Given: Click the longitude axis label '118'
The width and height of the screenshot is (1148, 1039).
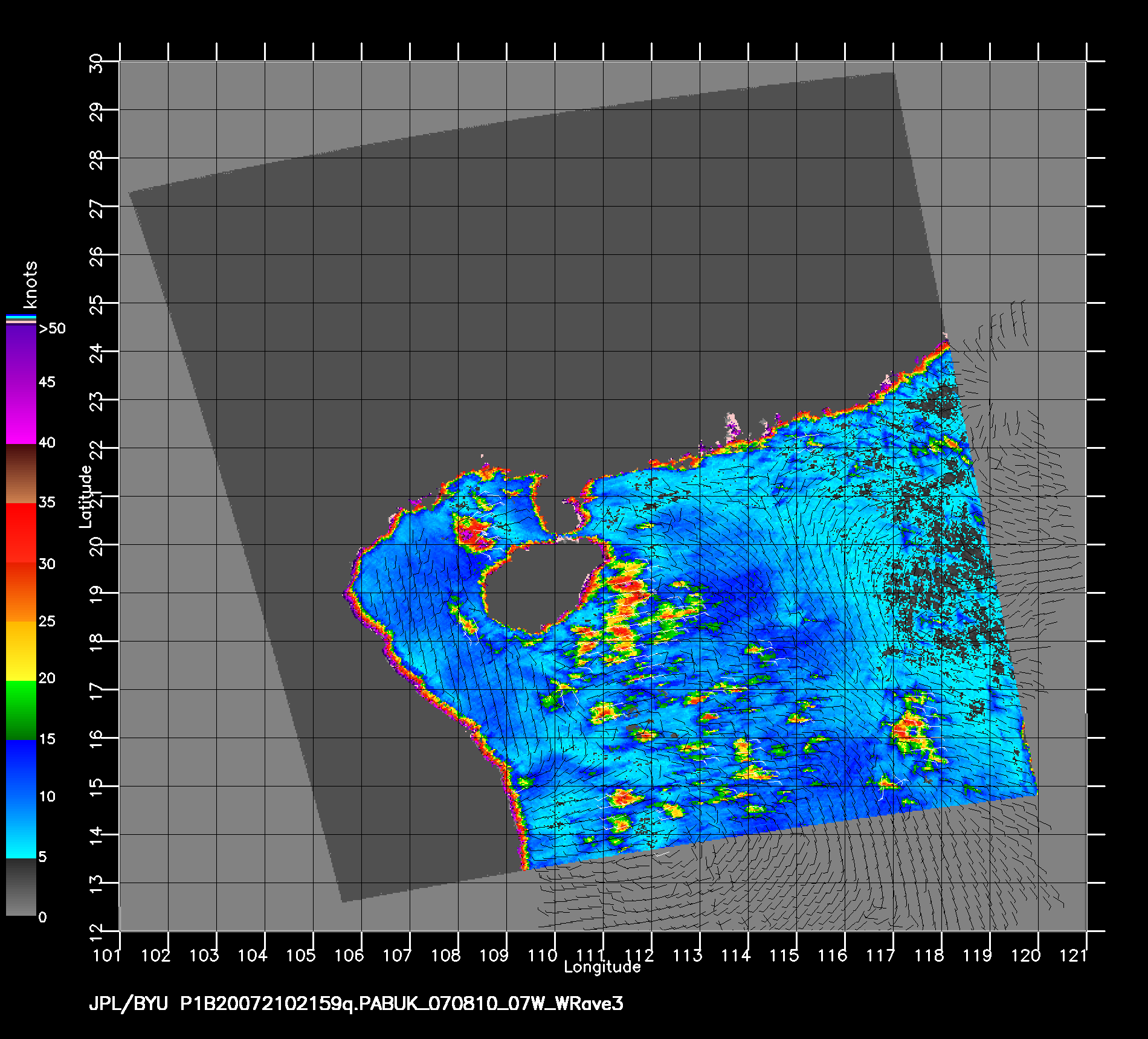Looking at the screenshot, I should tap(929, 956).
